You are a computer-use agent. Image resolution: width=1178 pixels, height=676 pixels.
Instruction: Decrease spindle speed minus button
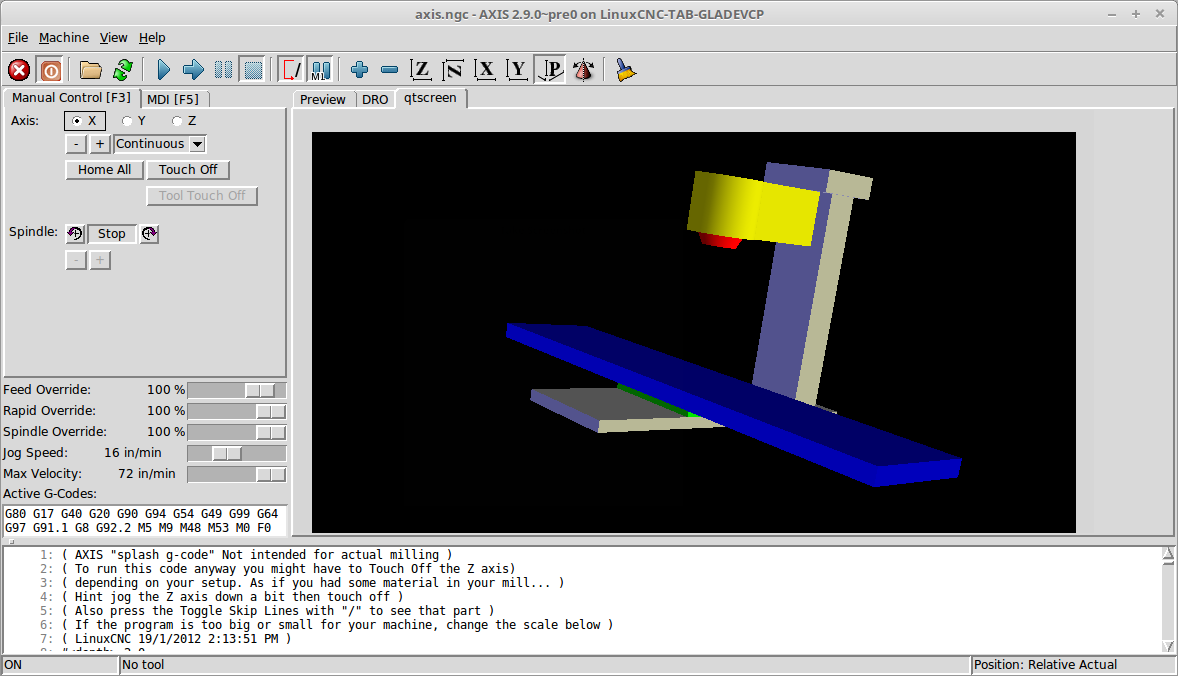76,260
